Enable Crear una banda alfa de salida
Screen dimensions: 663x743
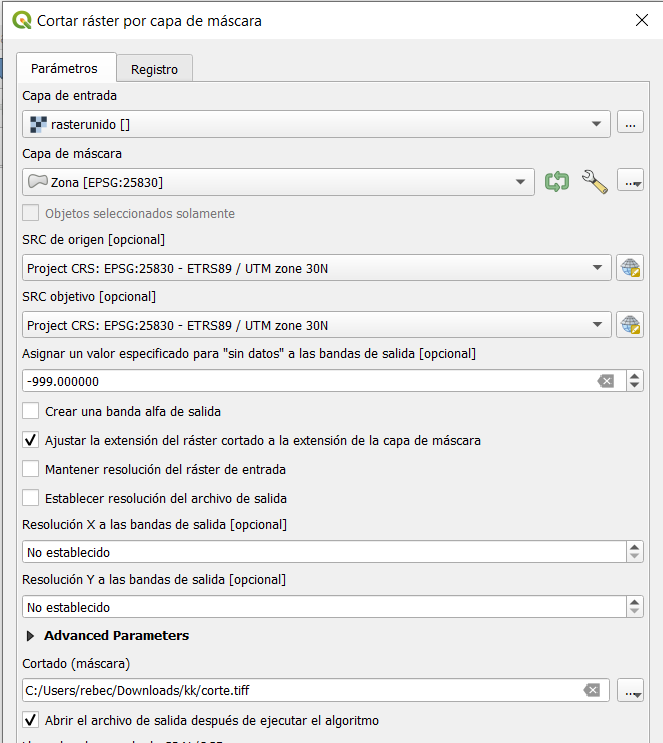tap(31, 411)
